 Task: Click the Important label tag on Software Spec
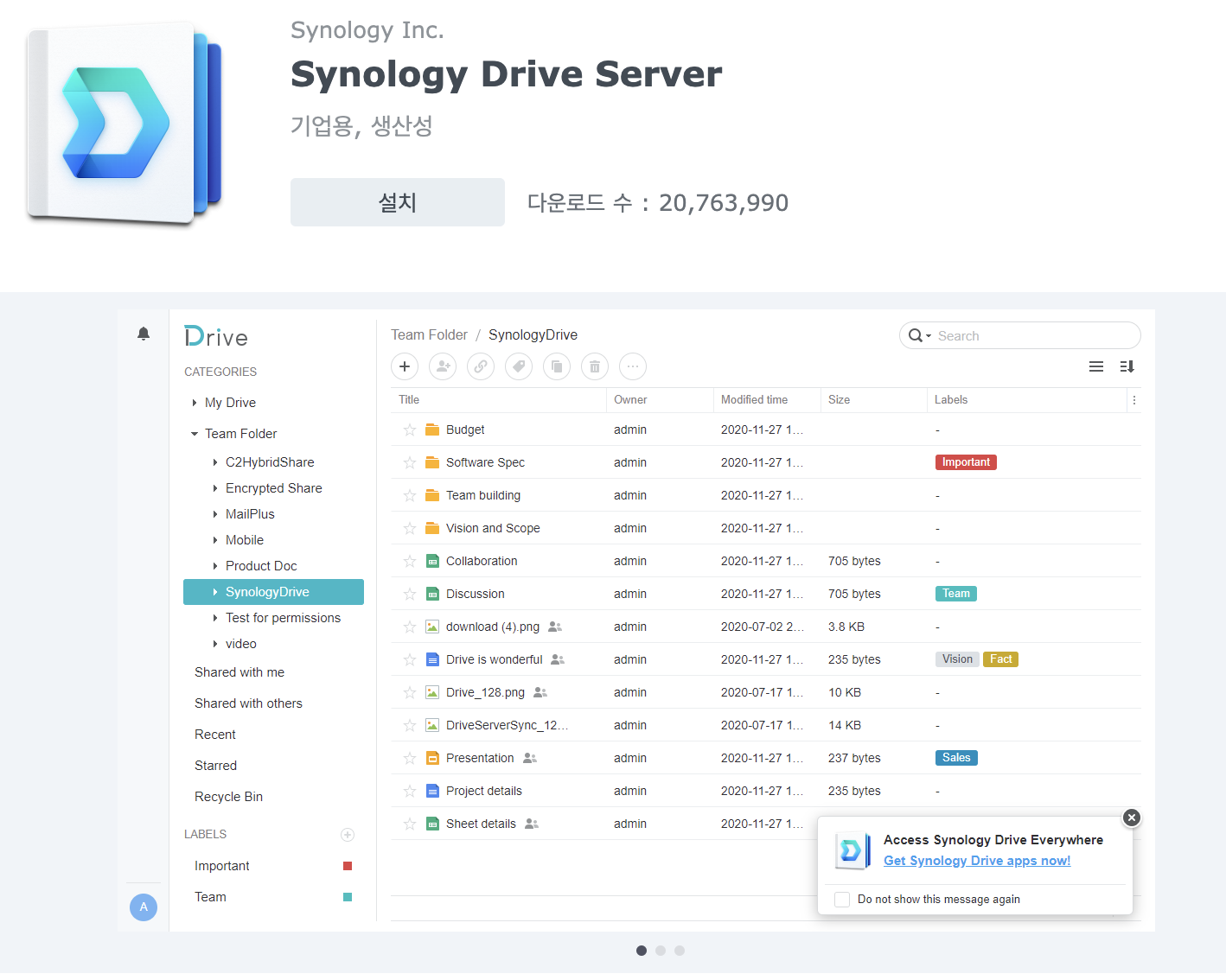(x=966, y=462)
